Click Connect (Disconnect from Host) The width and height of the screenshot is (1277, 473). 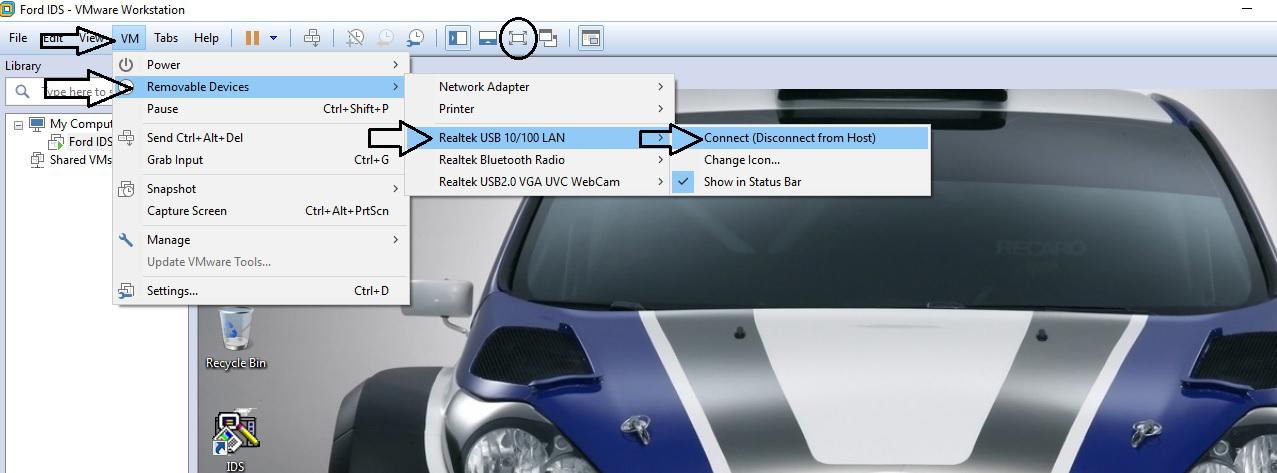801,138
